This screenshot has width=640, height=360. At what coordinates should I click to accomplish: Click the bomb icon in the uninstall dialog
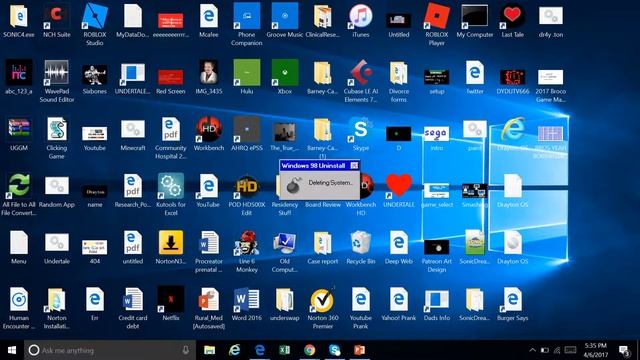pos(294,185)
